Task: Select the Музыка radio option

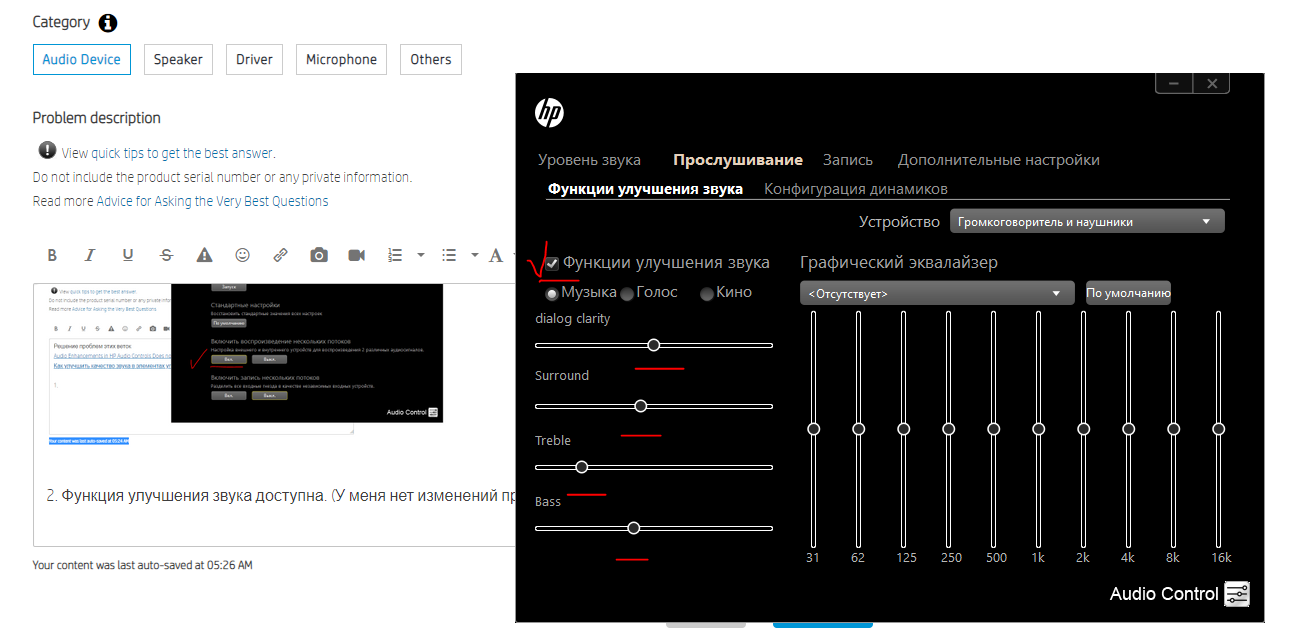Action: click(551, 294)
